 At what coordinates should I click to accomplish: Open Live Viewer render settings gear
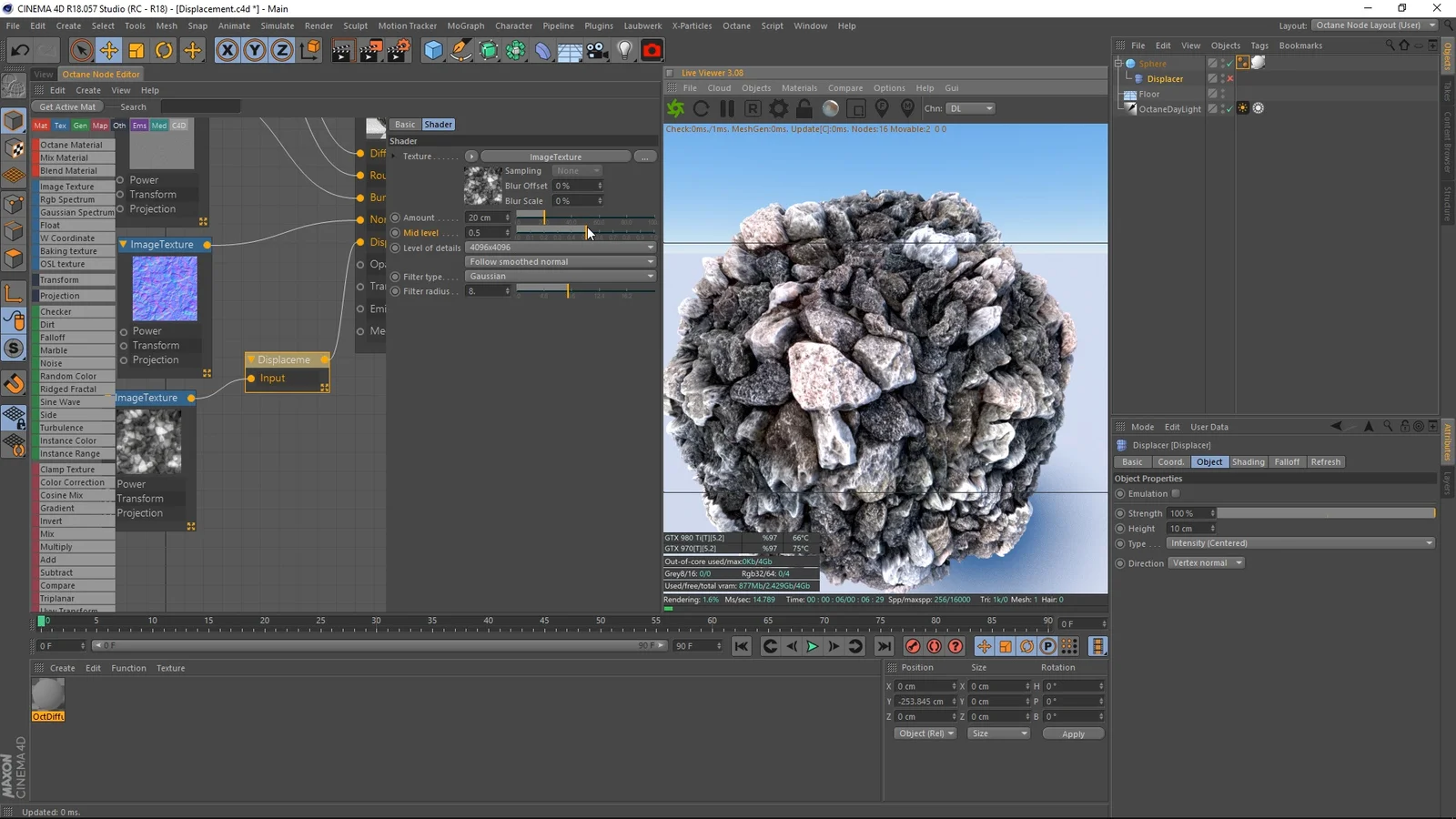point(778,107)
